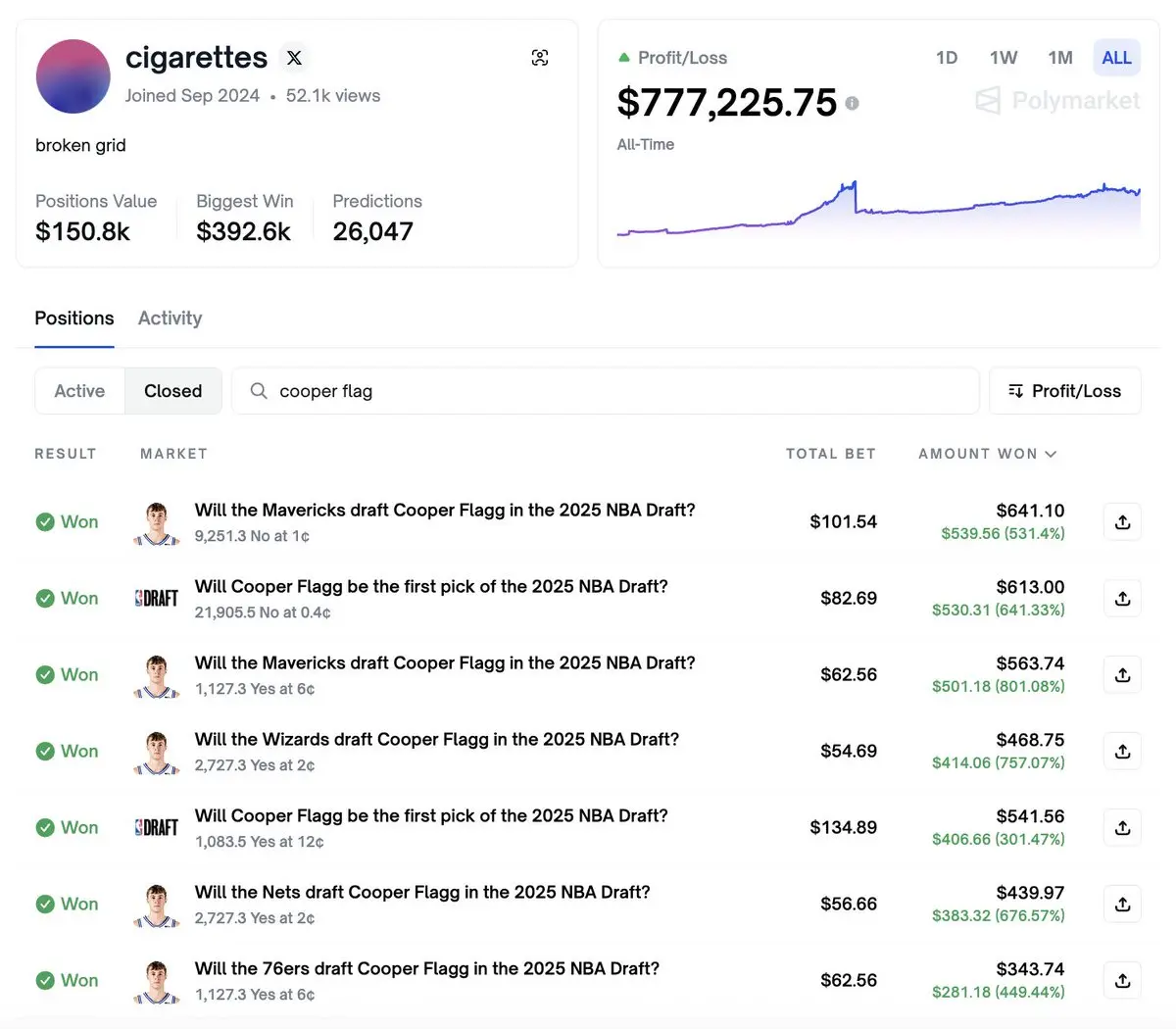Select the 1M profit/loss range
The height and width of the screenshot is (1029, 1176).
(x=1060, y=58)
